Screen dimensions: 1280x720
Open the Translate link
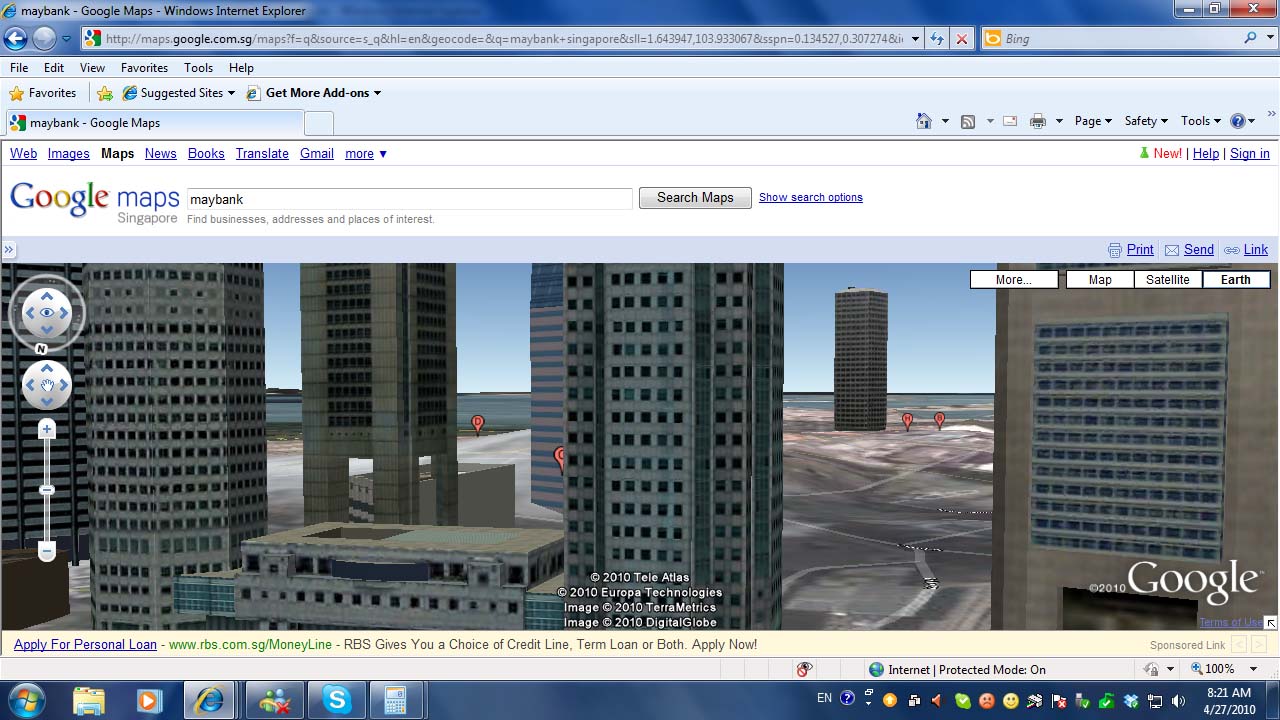(x=262, y=153)
